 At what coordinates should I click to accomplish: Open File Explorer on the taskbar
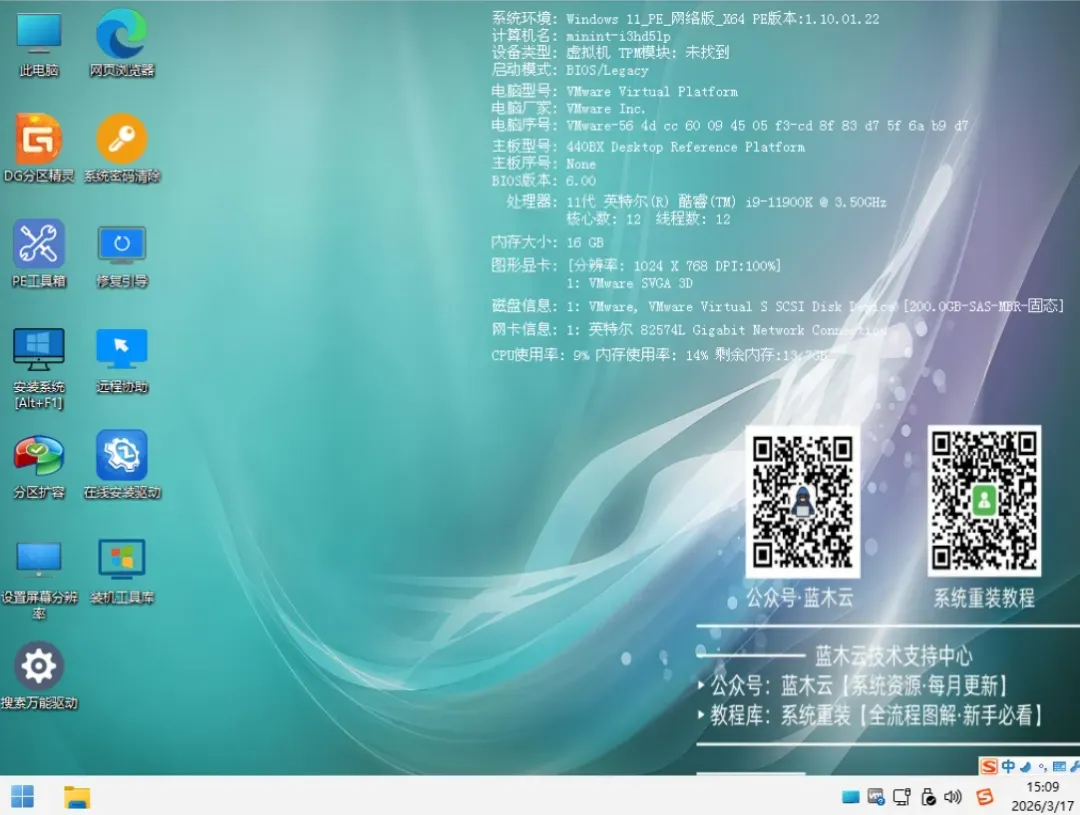click(x=77, y=796)
